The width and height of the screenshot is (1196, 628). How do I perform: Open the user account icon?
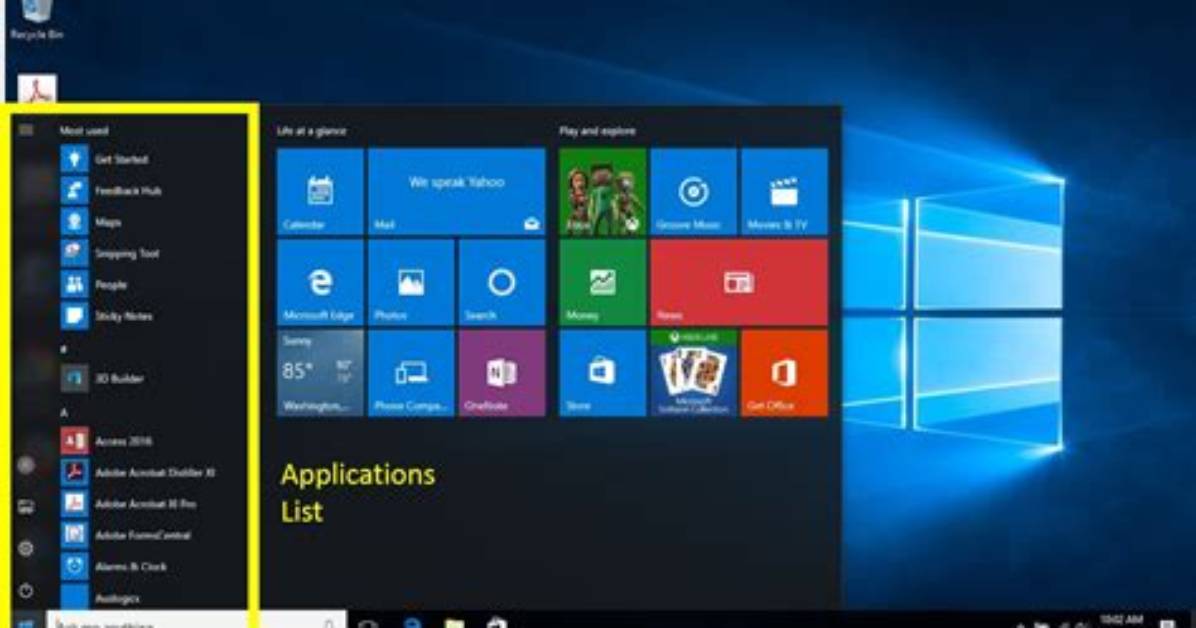[26, 465]
